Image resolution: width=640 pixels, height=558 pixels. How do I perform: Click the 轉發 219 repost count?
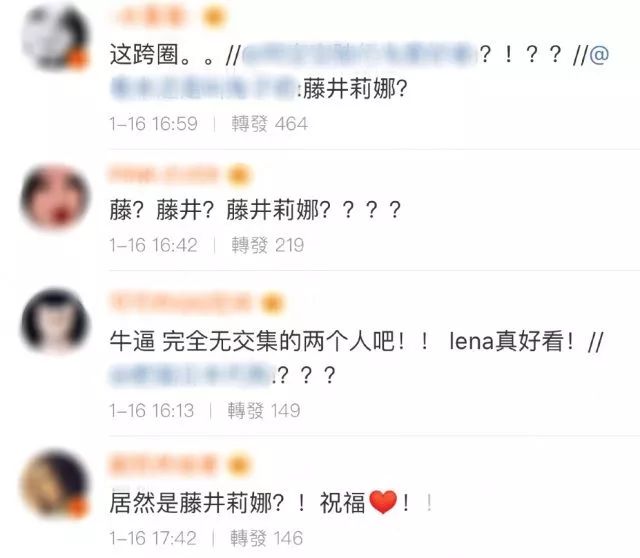click(268, 245)
